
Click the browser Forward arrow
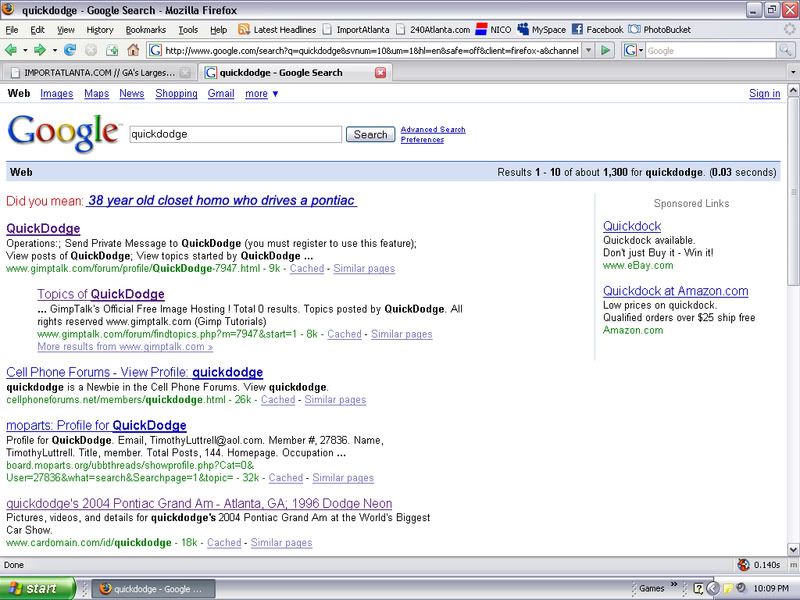click(39, 50)
